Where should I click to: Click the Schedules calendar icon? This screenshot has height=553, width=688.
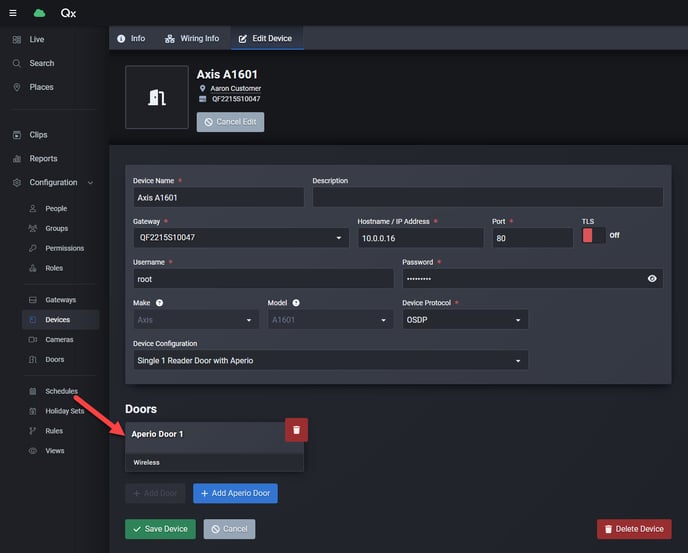coord(33,391)
